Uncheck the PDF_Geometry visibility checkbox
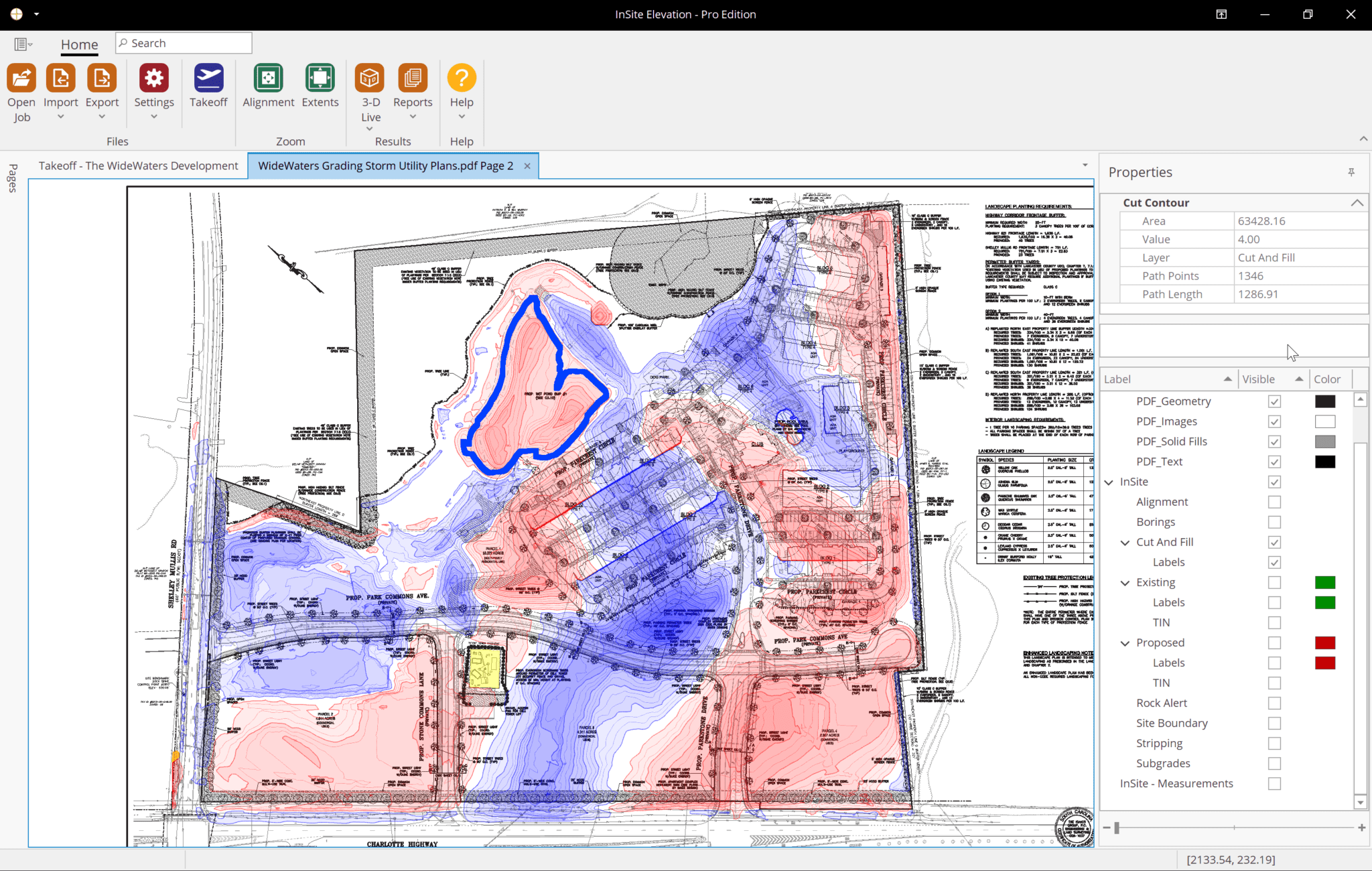Screen dimensions: 1372x871 point(1274,401)
